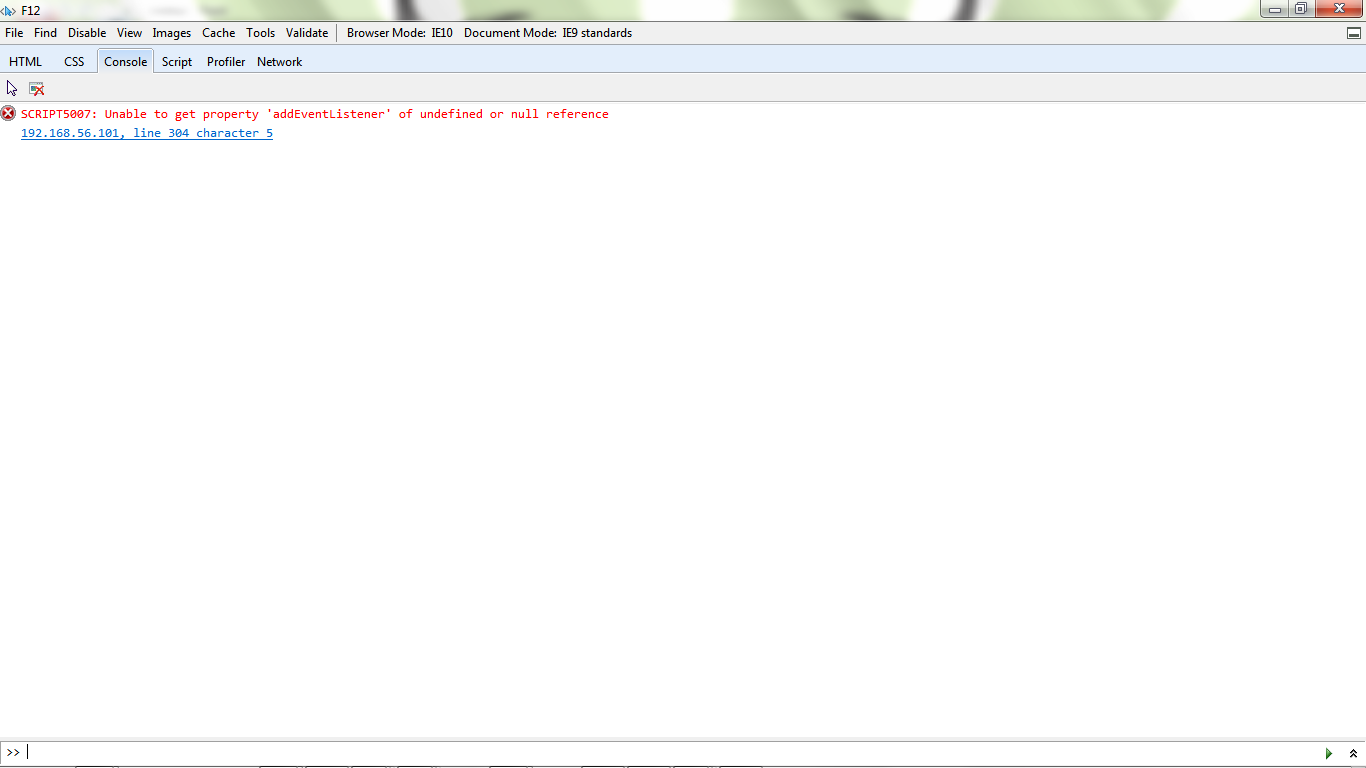The width and height of the screenshot is (1366, 768).
Task: Unpin developer tools icon at menu bar
Action: [1354, 33]
